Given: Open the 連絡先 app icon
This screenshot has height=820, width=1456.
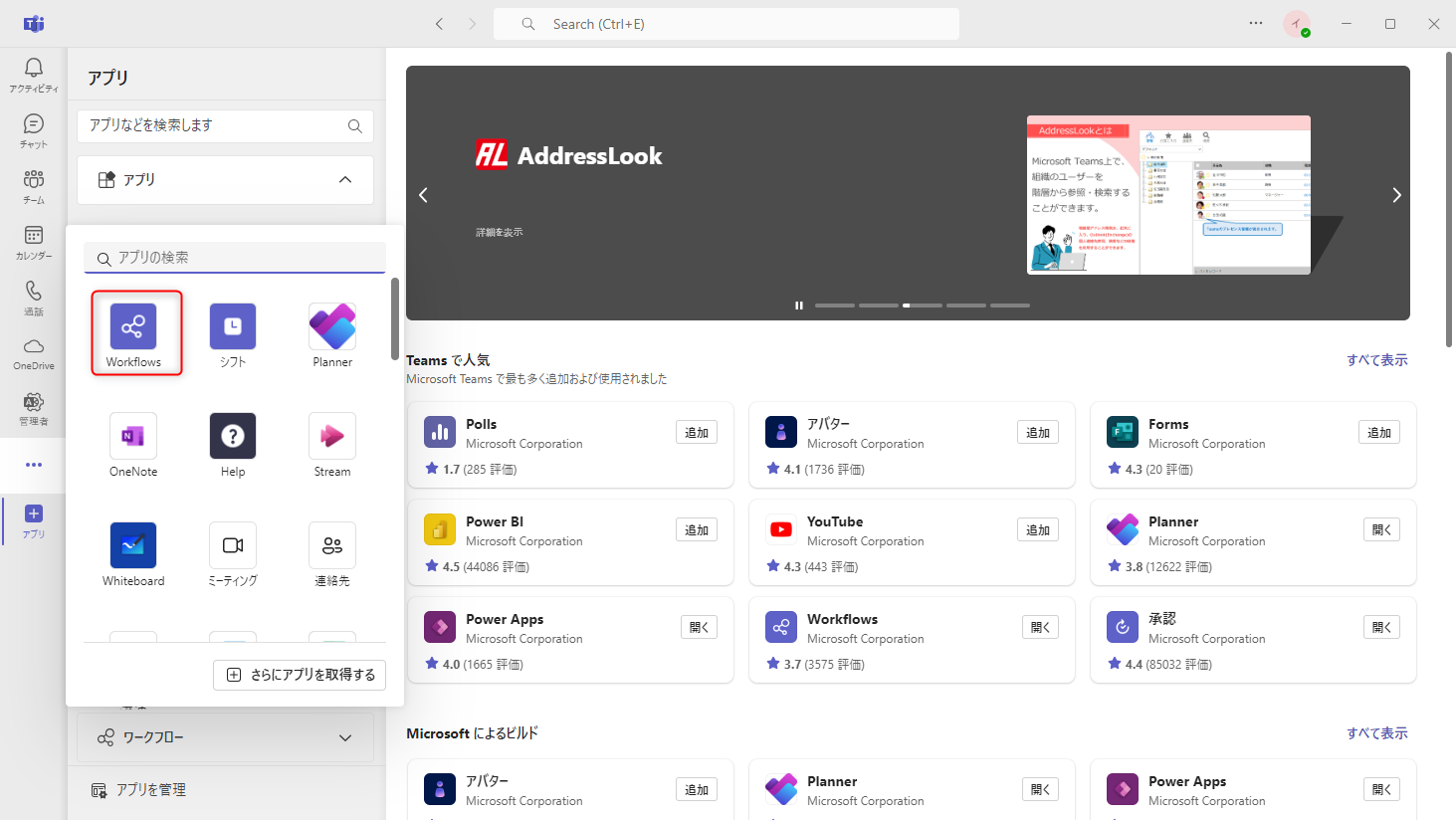Looking at the screenshot, I should 332,546.
